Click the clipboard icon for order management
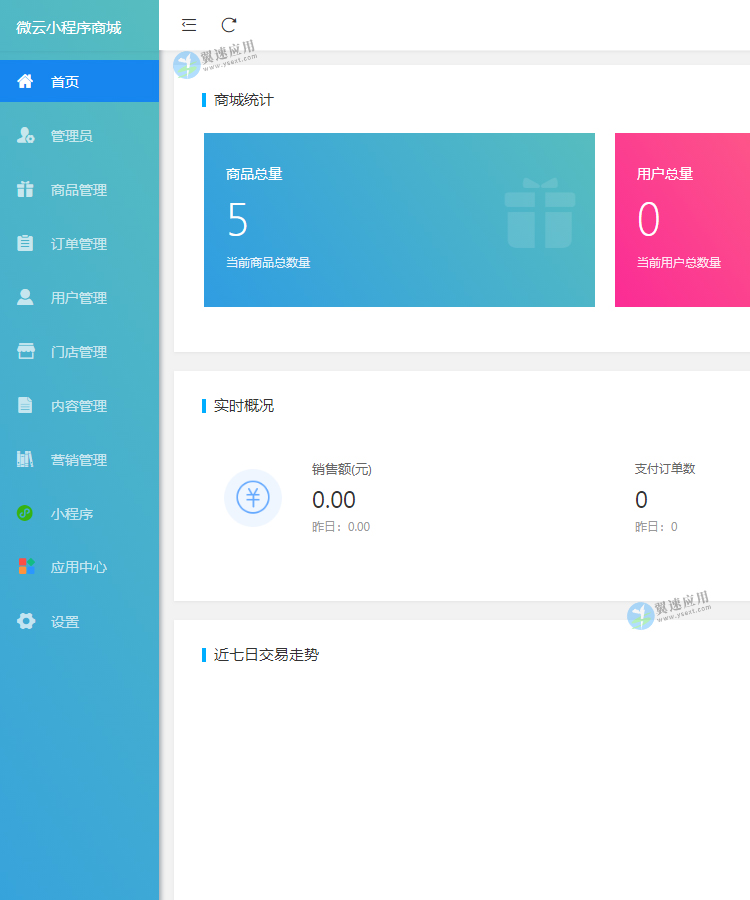Viewport: 750px width, 900px height. [x=26, y=243]
